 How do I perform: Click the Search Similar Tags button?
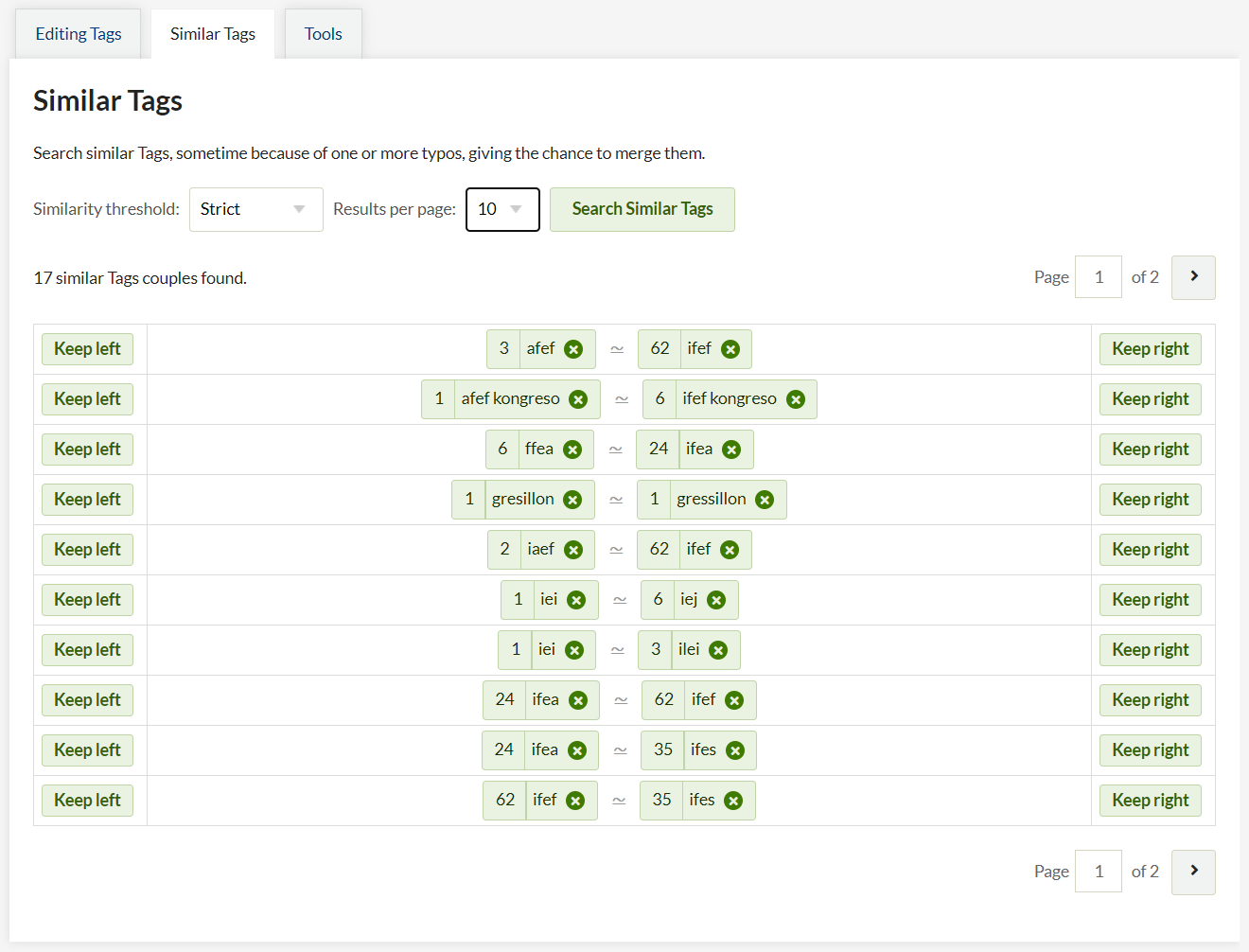coord(642,209)
